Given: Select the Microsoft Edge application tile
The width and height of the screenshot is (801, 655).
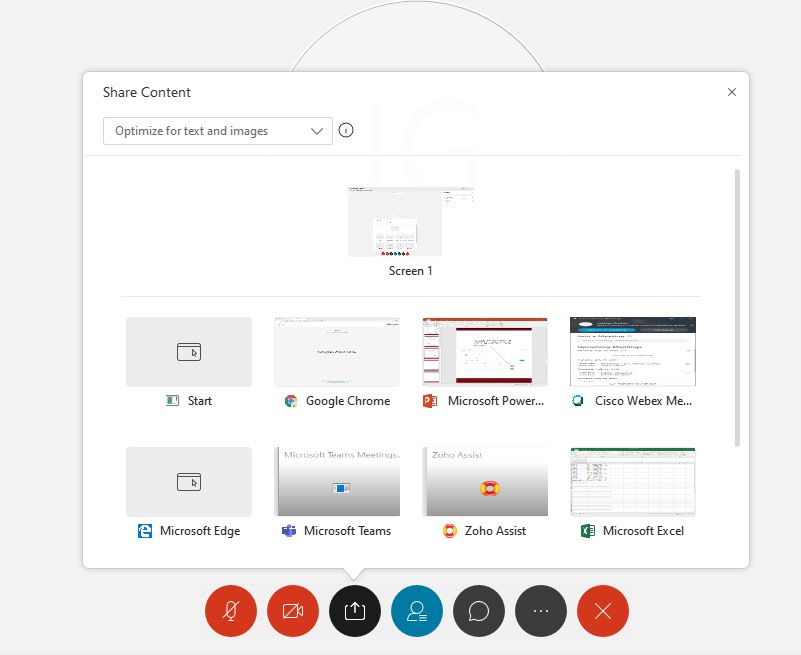Looking at the screenshot, I should click(189, 482).
